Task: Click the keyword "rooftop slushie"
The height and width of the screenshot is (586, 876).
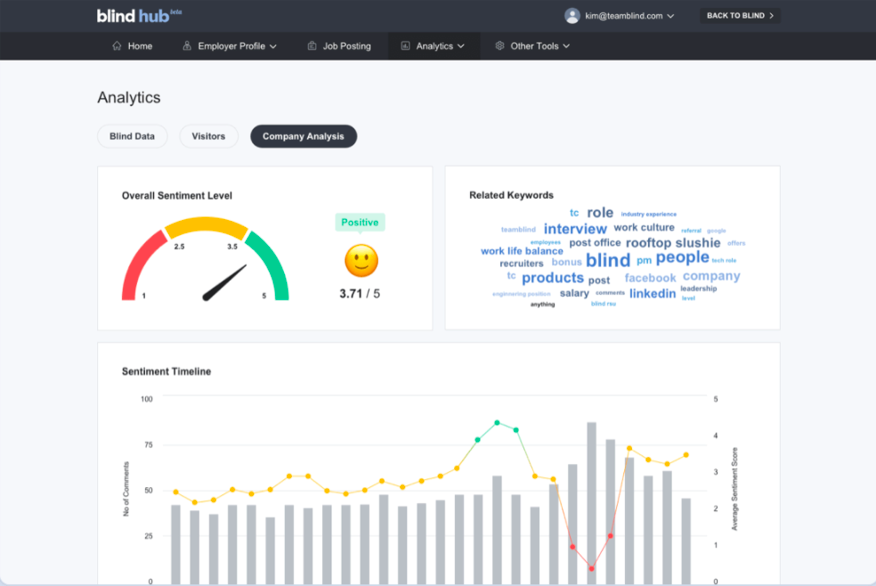Action: pos(673,243)
